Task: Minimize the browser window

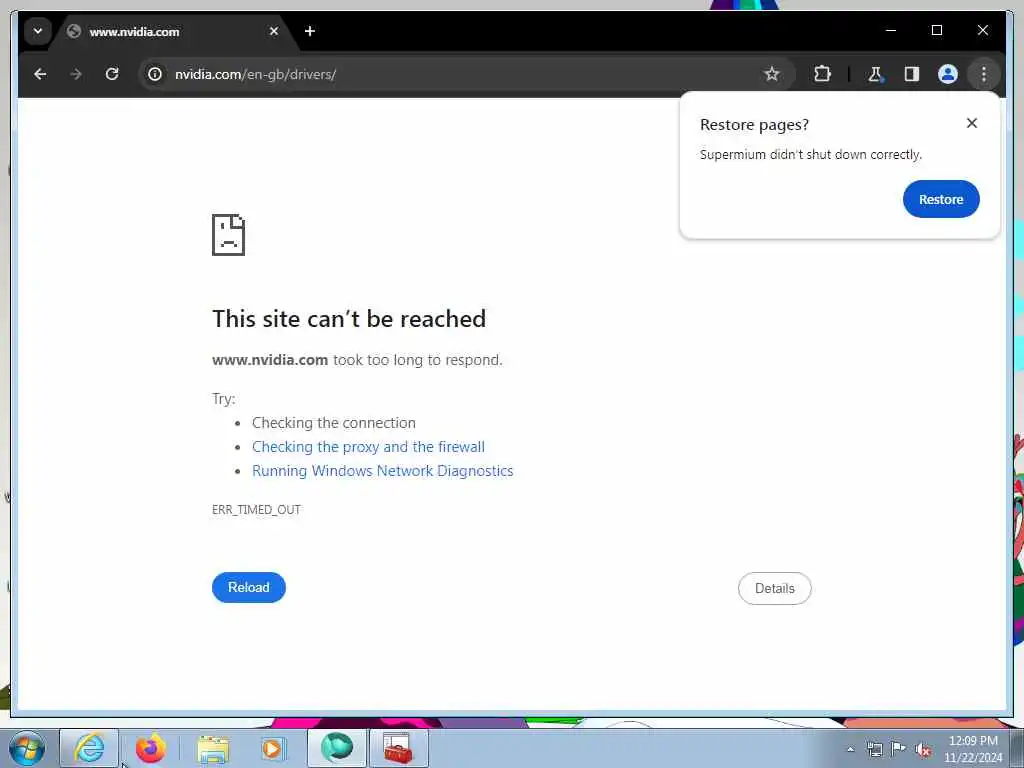Action: click(891, 31)
